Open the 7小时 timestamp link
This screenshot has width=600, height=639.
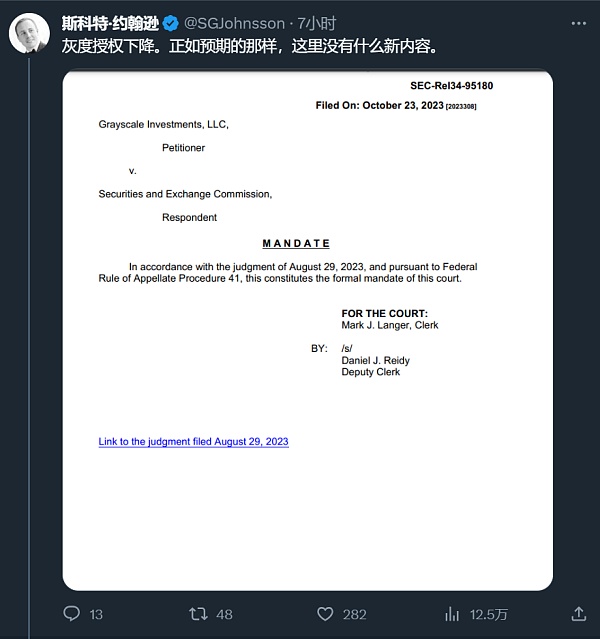tap(317, 24)
